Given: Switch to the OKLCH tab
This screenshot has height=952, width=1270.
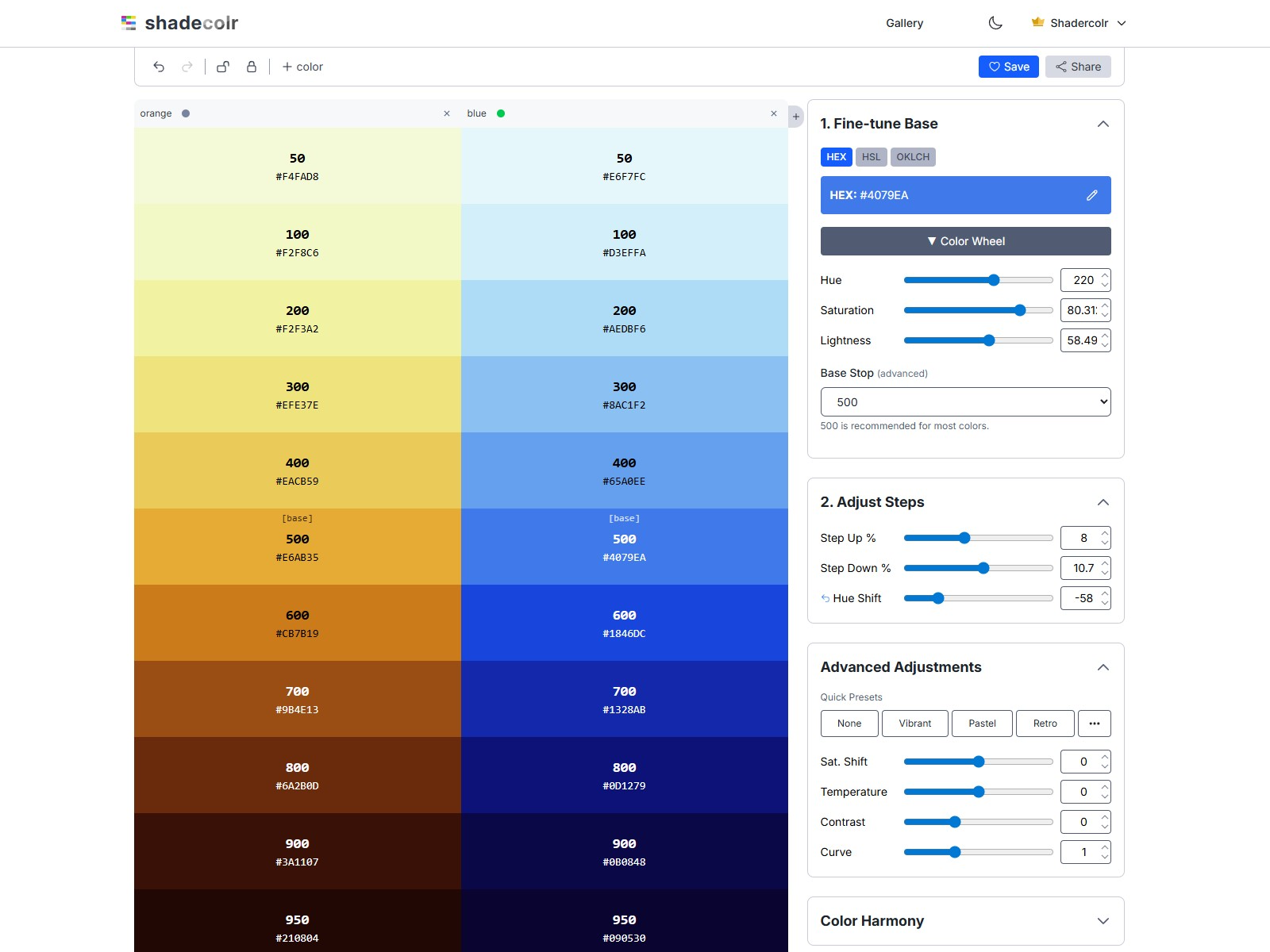Looking at the screenshot, I should click(913, 157).
